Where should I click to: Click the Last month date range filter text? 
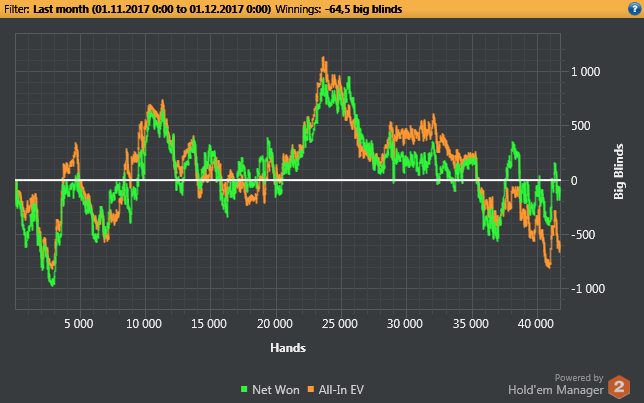[152, 9]
